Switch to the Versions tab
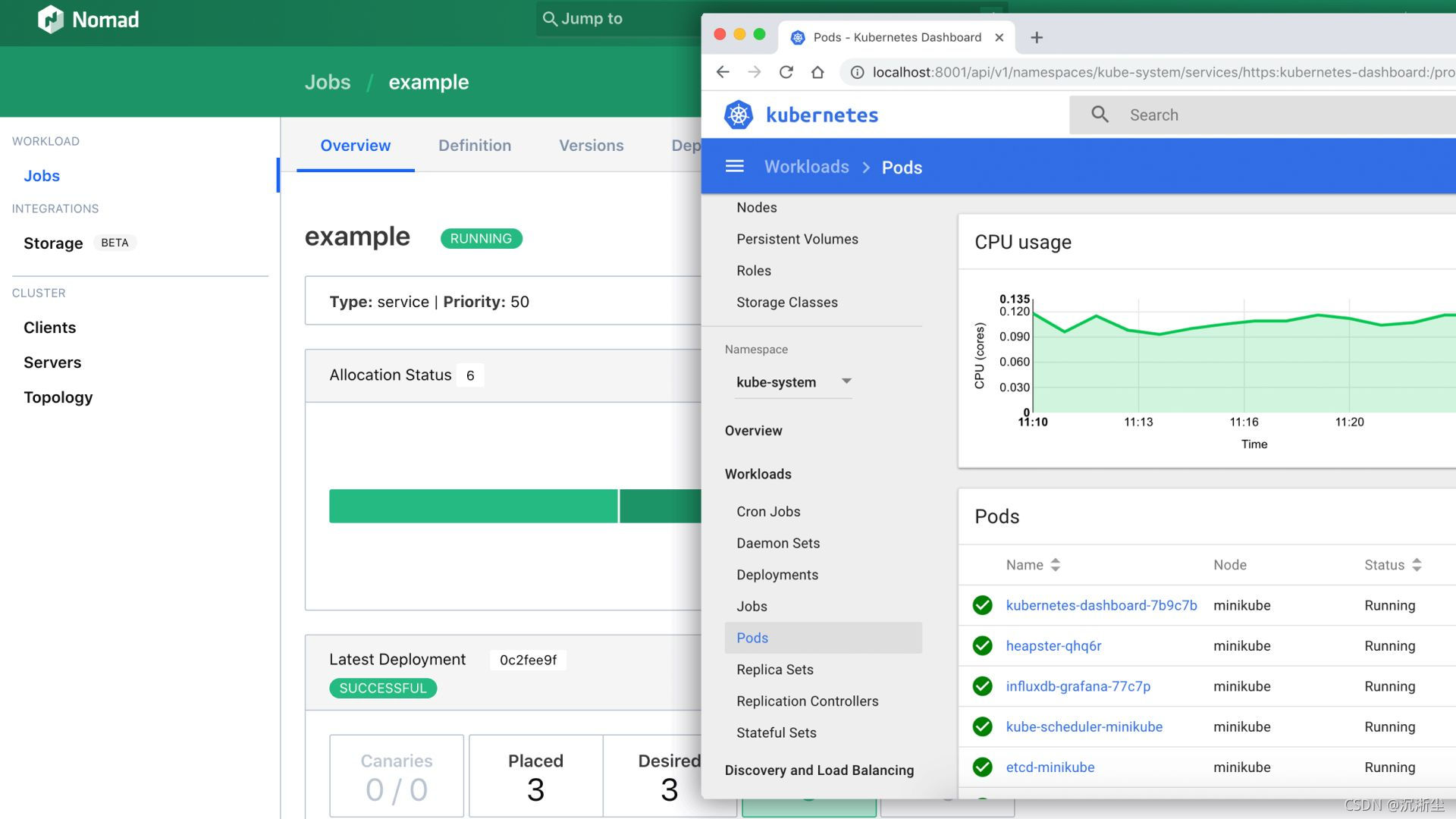The width and height of the screenshot is (1456, 819). (591, 146)
